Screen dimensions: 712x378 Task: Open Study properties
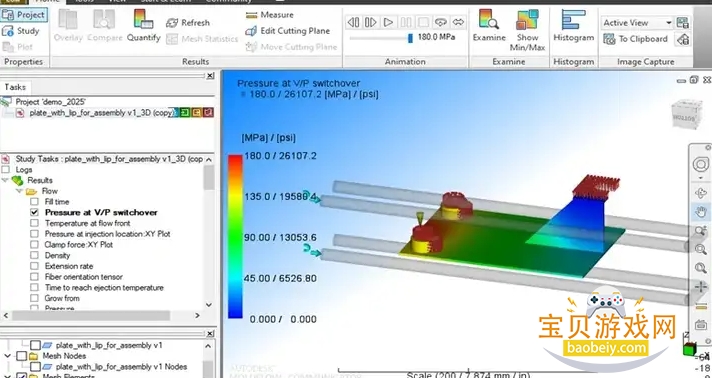point(21,31)
